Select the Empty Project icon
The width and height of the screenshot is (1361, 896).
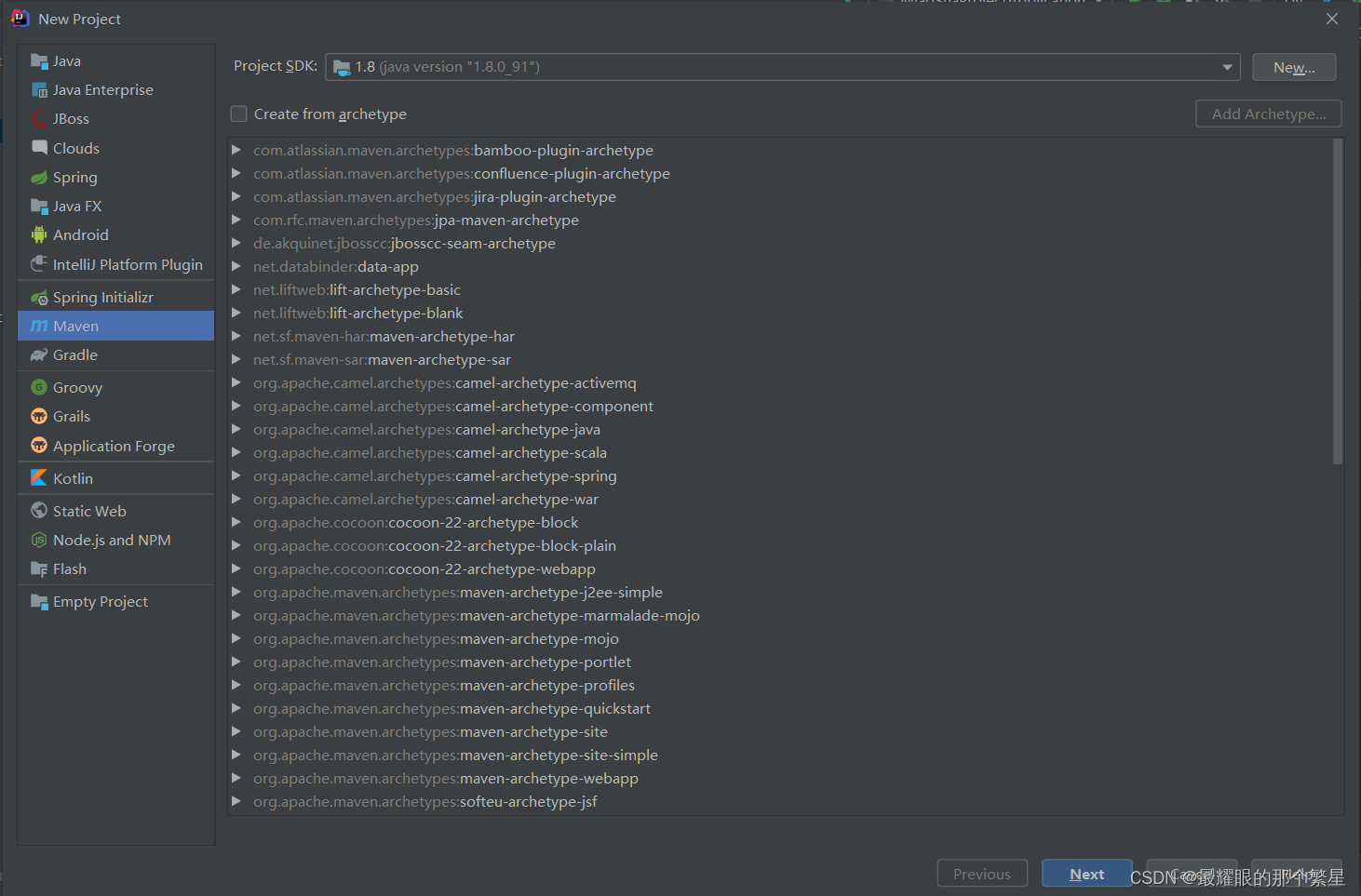point(39,602)
